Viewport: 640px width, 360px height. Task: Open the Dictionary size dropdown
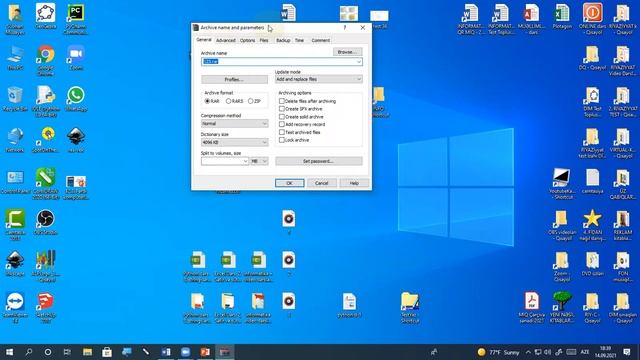click(234, 142)
